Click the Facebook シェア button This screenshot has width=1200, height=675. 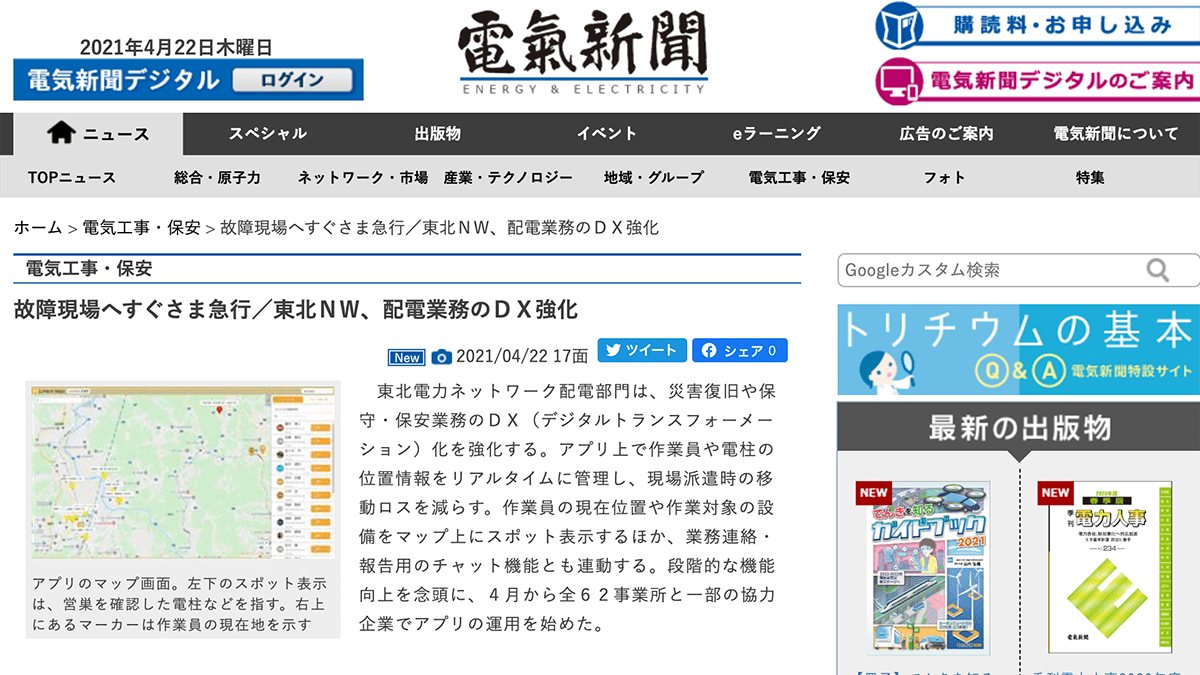[x=739, y=351]
